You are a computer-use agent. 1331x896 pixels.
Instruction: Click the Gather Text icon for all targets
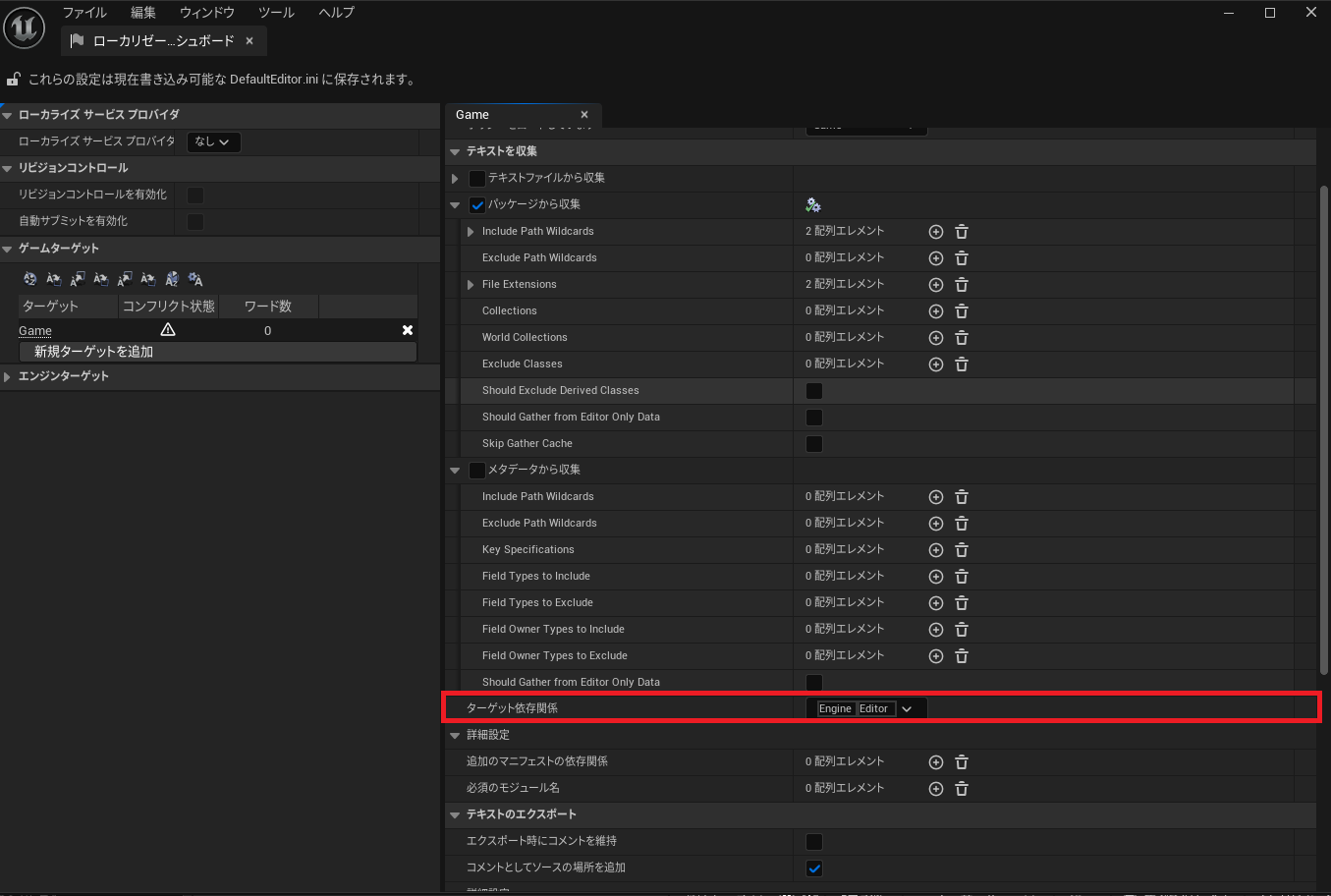click(30, 279)
